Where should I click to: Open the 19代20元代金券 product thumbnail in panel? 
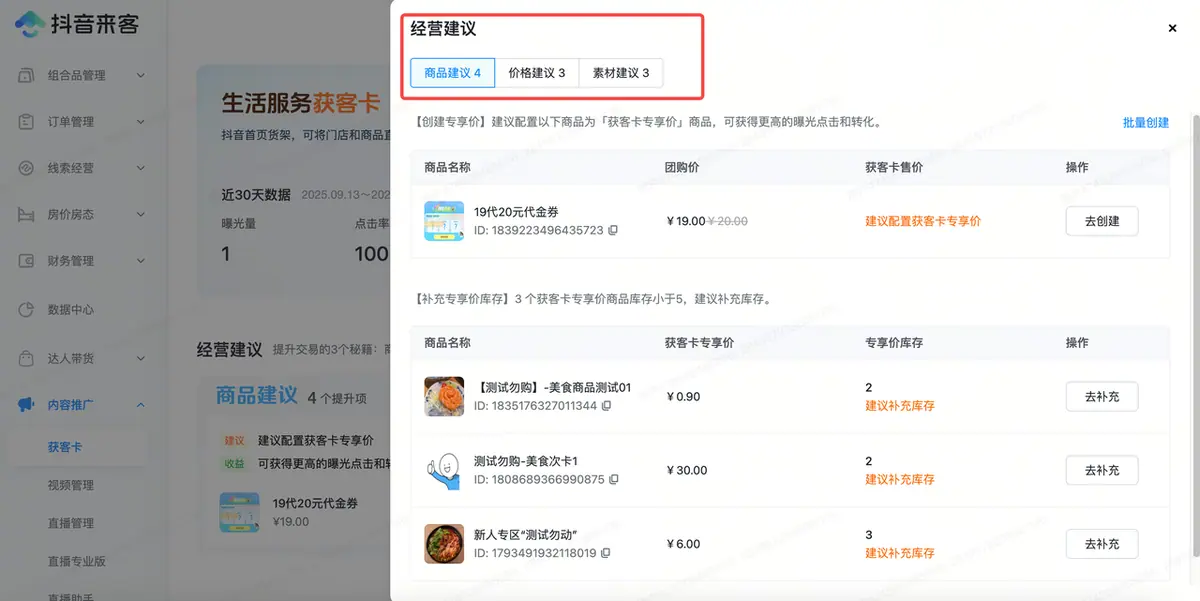tap(444, 221)
